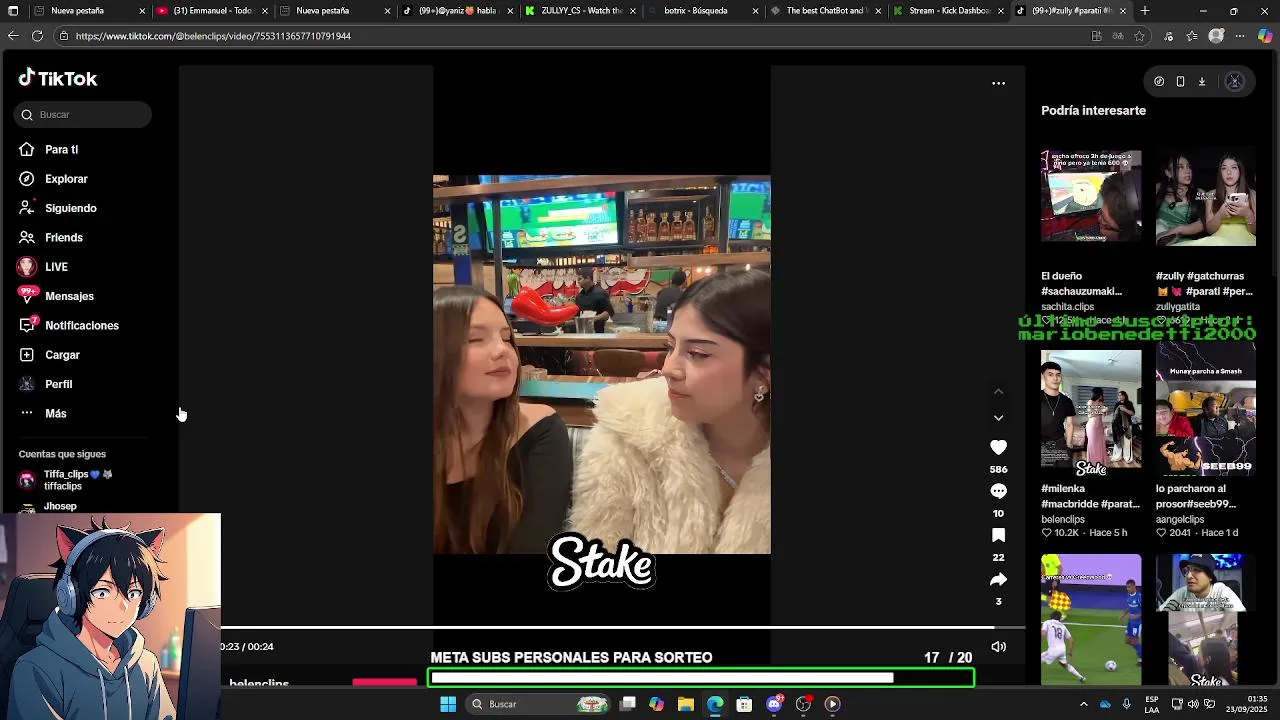Pause the playing video
This screenshot has height=720, width=1280.
point(601,364)
